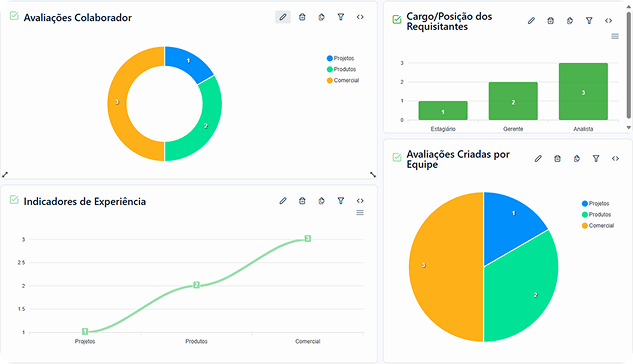Open hamburger menu of Cargo/Posição bar chart

coord(615,36)
